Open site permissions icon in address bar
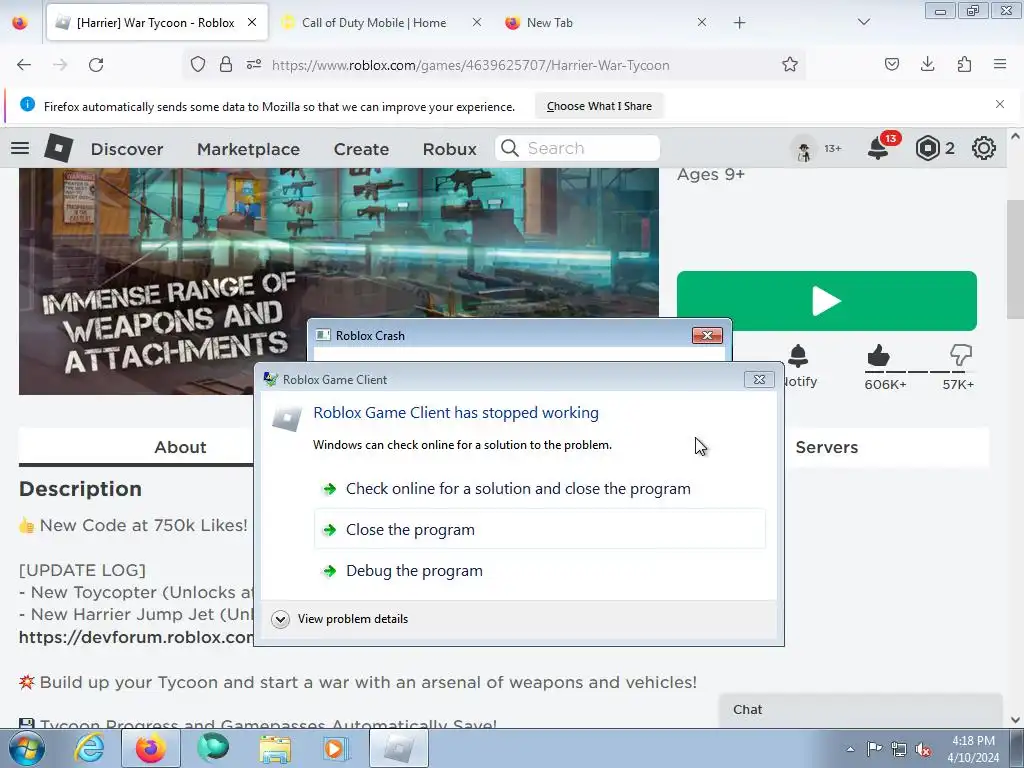Viewport: 1024px width, 768px height. click(x=254, y=65)
